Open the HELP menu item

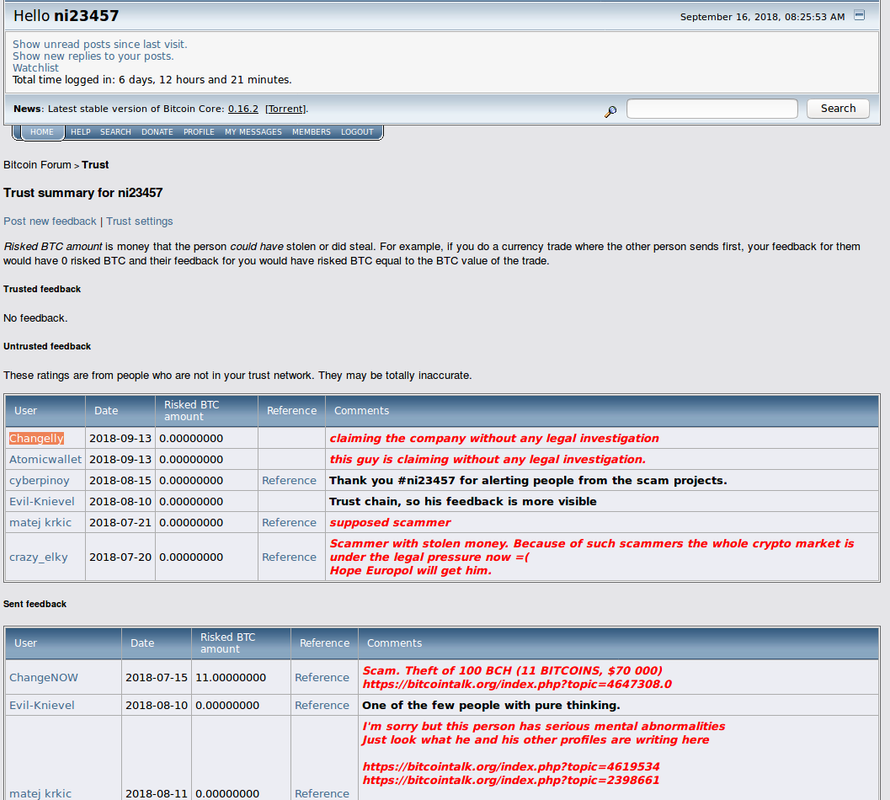pos(81,132)
